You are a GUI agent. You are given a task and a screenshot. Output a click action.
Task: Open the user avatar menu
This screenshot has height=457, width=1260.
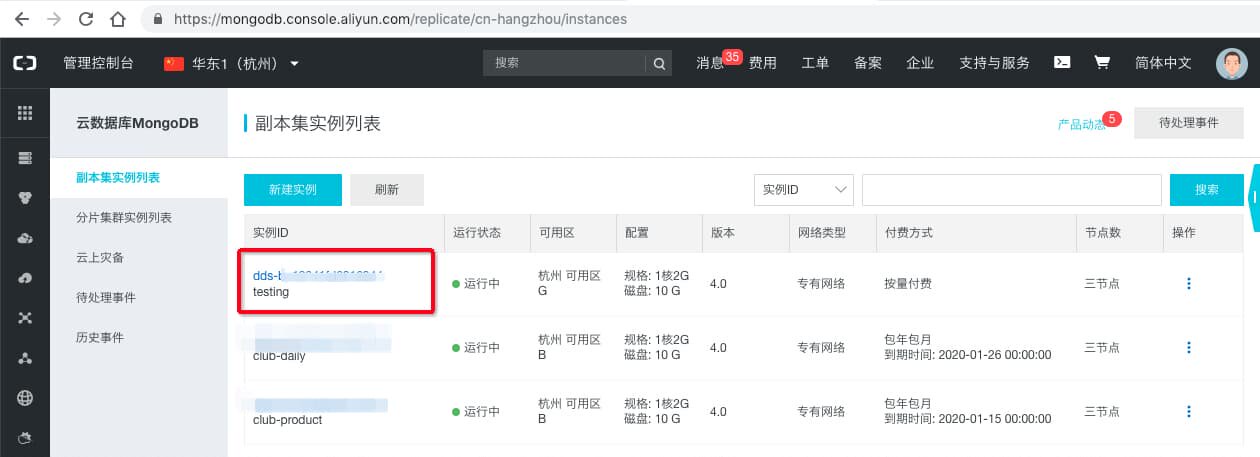1231,63
